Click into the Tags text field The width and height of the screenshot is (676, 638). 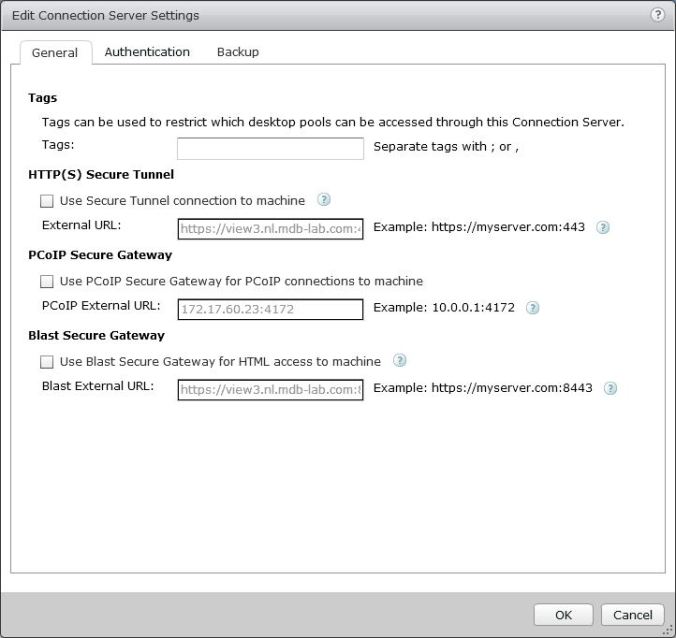click(270, 148)
